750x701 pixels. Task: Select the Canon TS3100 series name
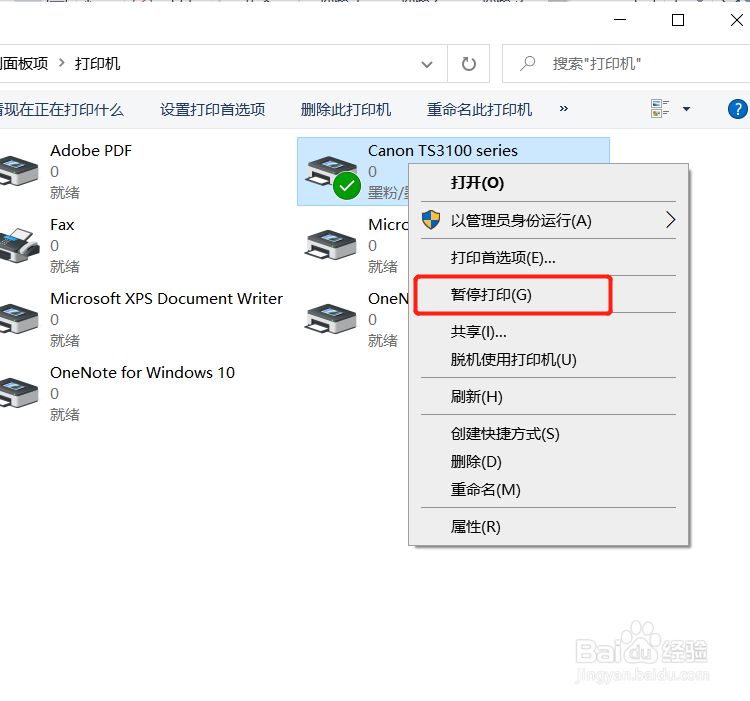click(x=443, y=151)
